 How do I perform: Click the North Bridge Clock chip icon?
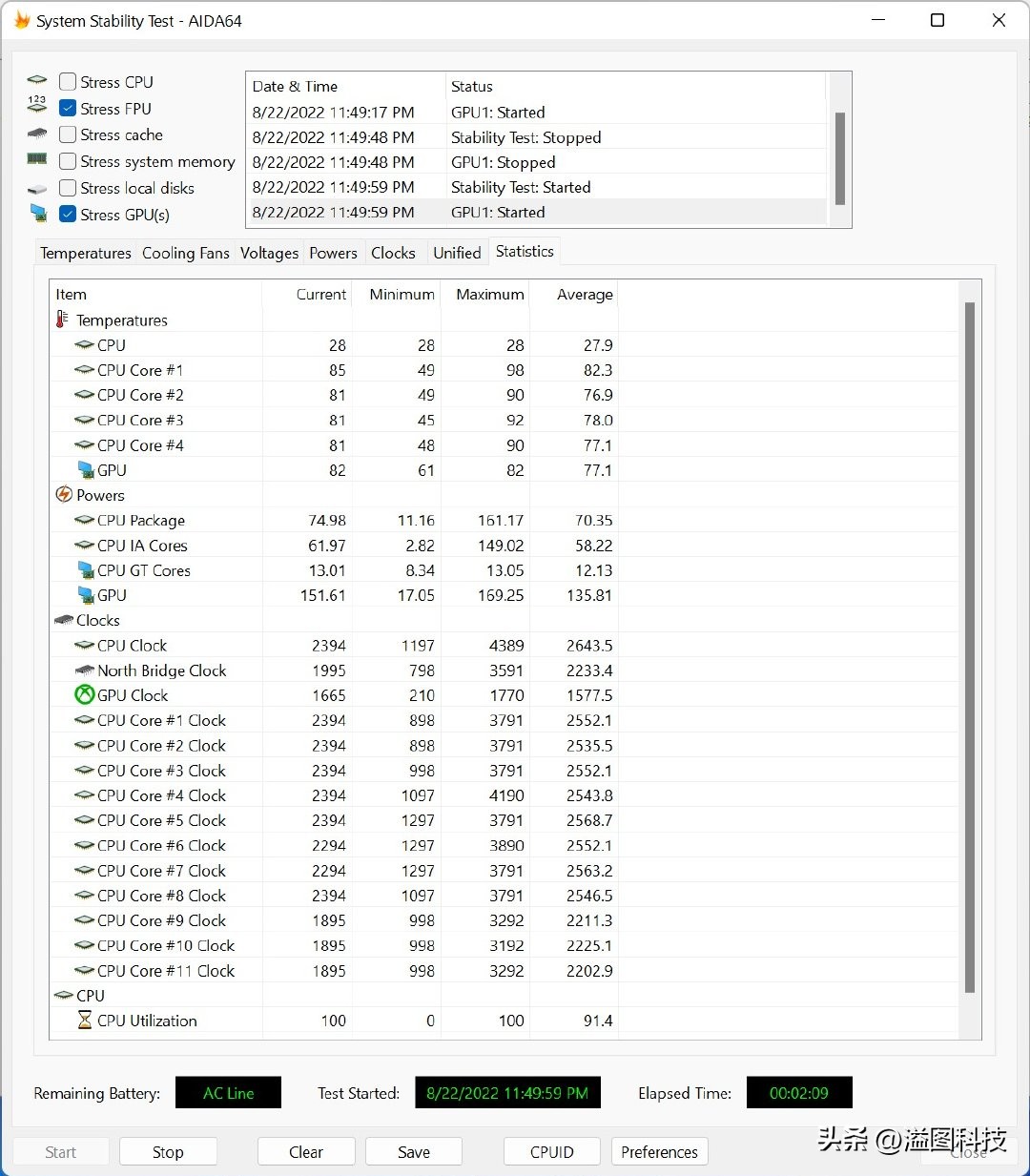[x=84, y=671]
